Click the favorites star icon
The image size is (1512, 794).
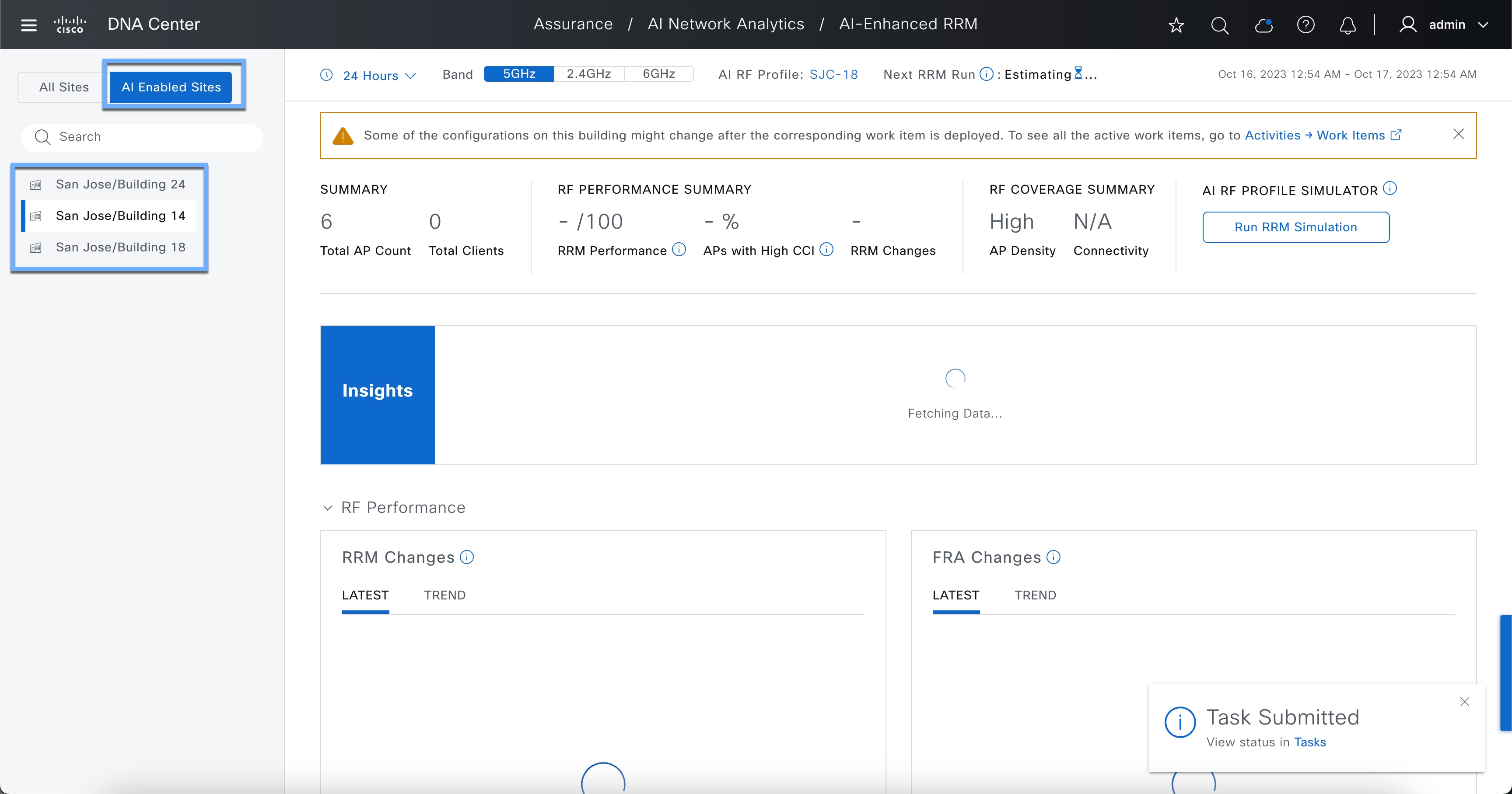(1176, 24)
